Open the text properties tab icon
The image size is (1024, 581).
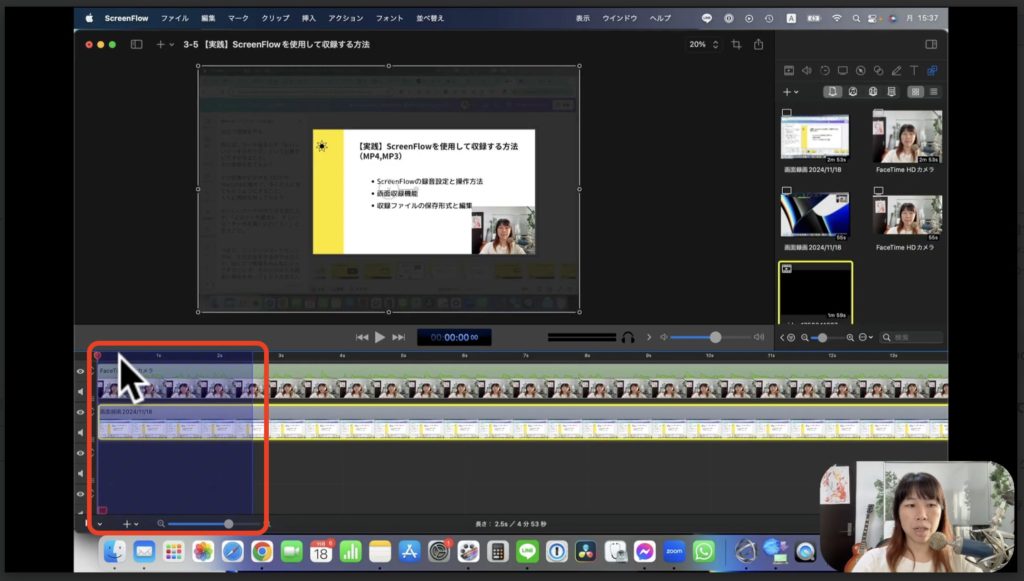click(914, 70)
